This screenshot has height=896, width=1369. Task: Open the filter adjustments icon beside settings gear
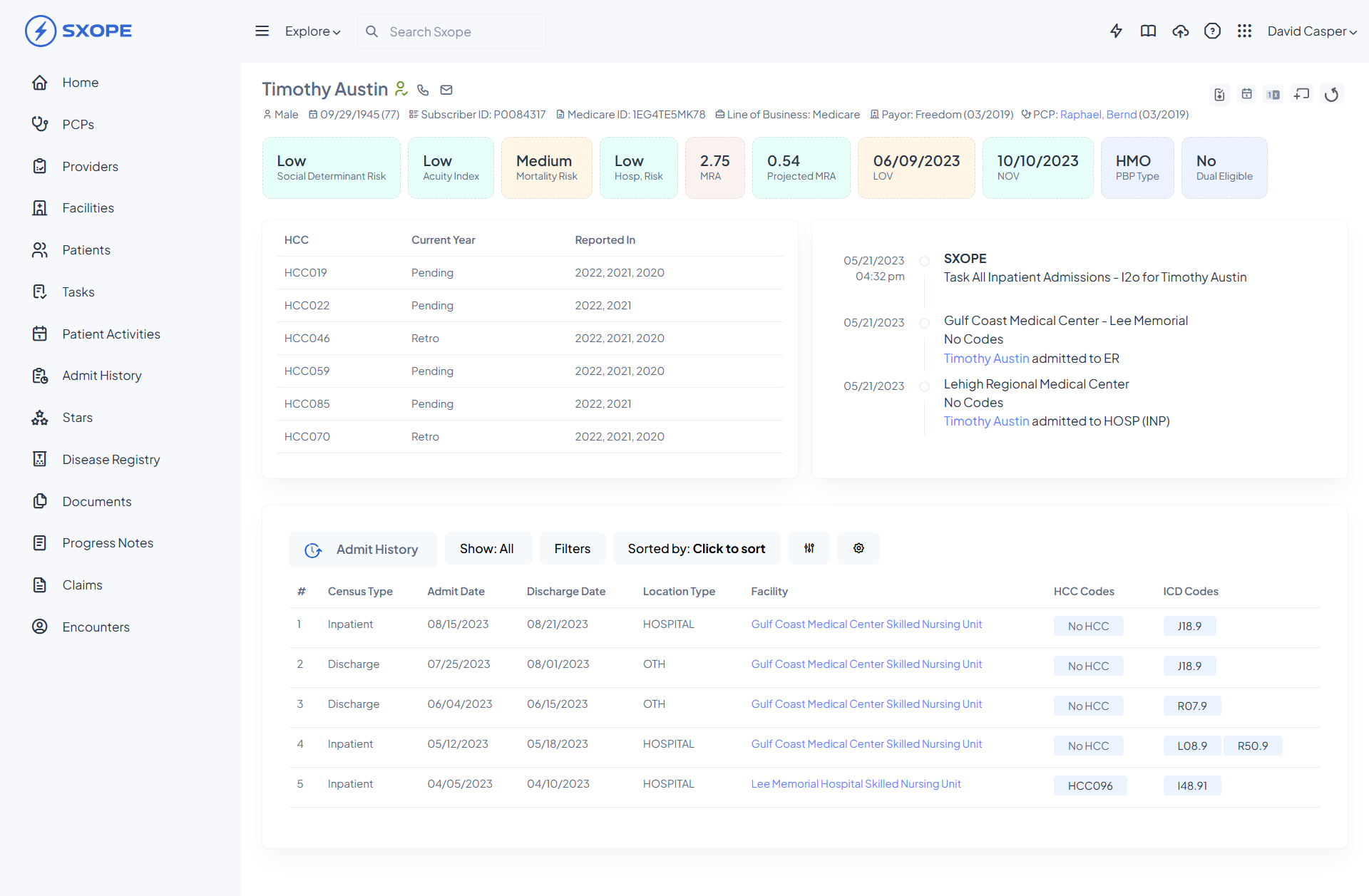click(x=809, y=548)
